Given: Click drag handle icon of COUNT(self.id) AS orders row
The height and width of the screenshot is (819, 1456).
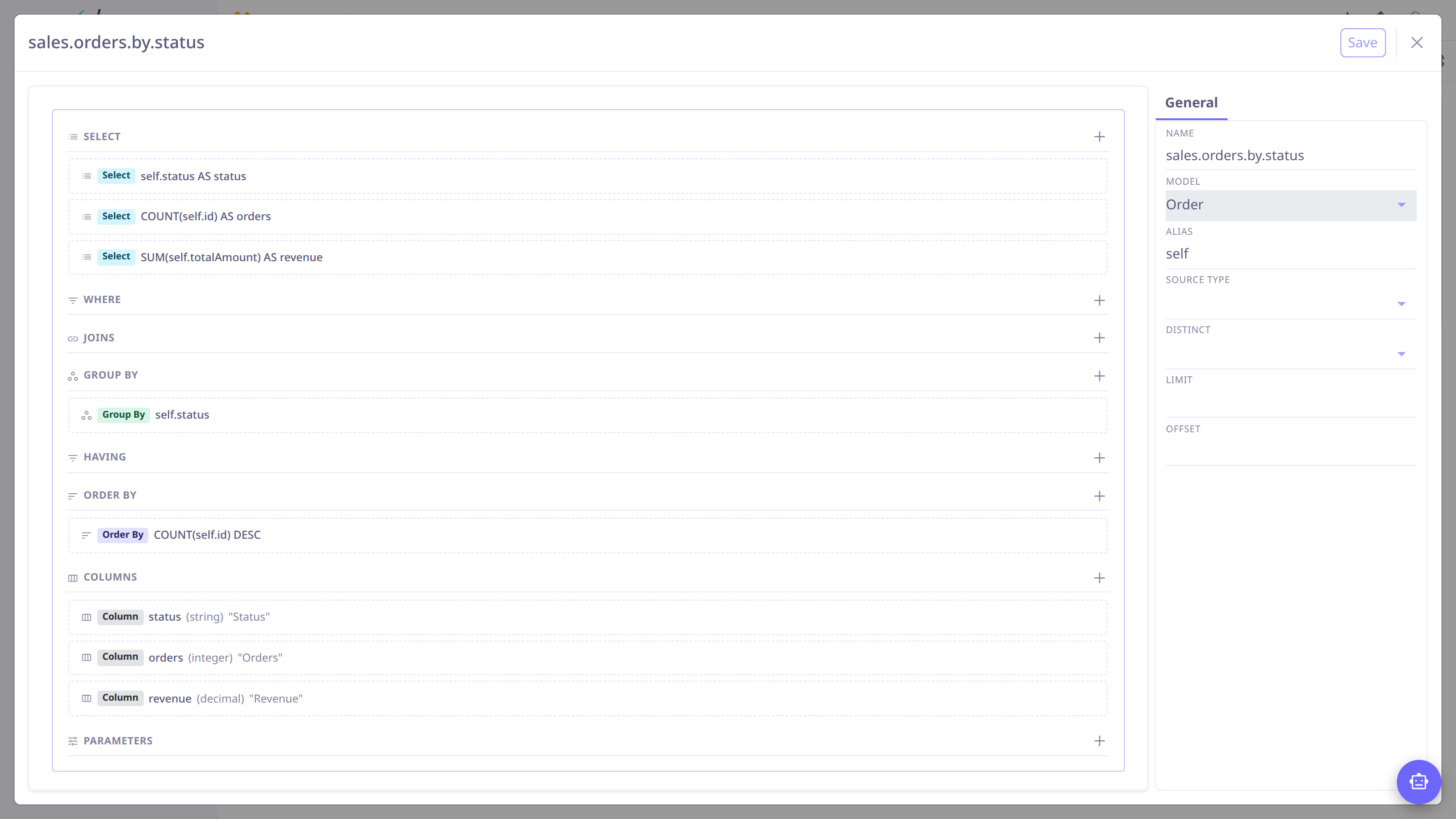Looking at the screenshot, I should point(86,217).
